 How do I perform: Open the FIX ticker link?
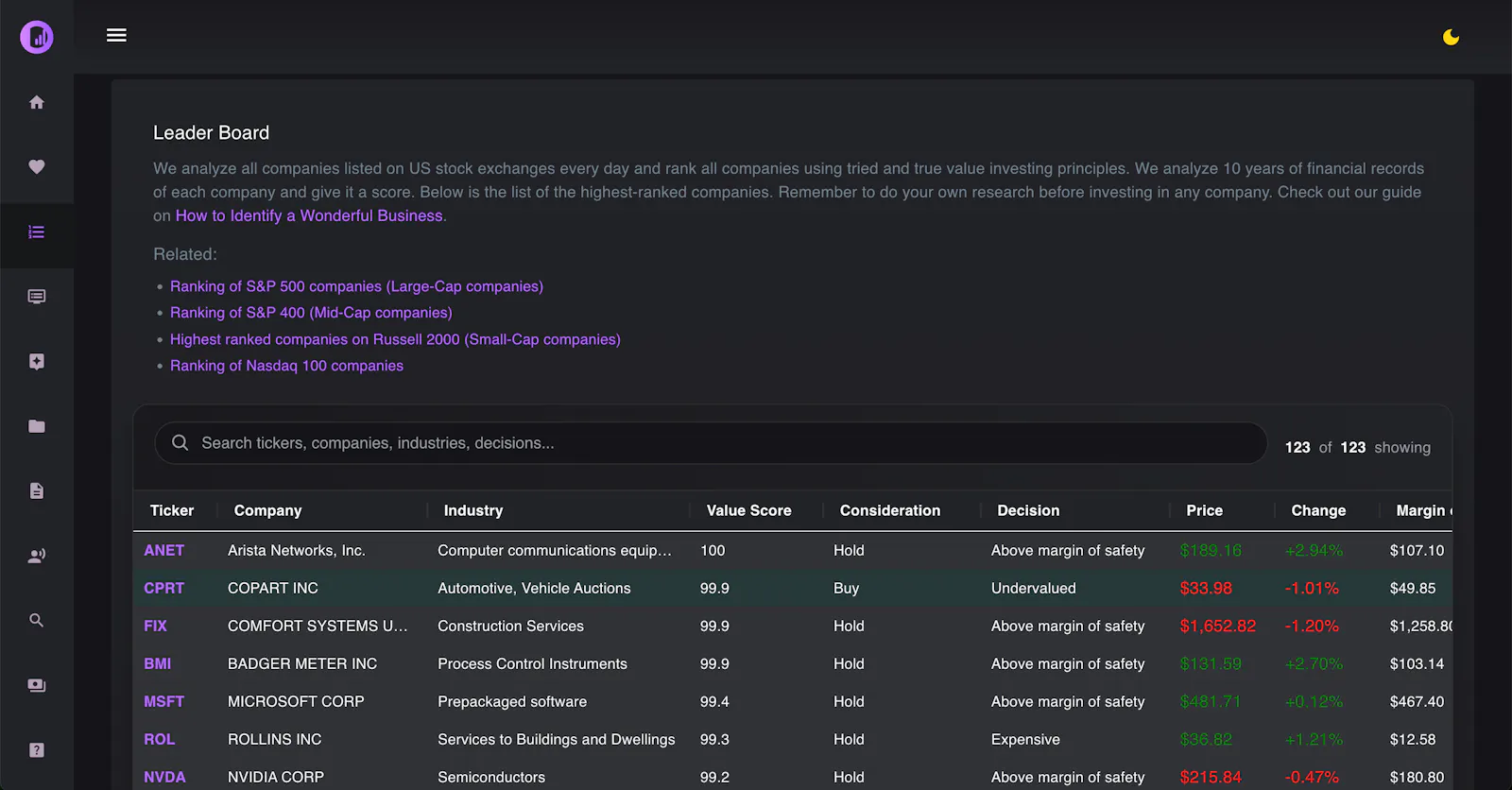(x=155, y=626)
